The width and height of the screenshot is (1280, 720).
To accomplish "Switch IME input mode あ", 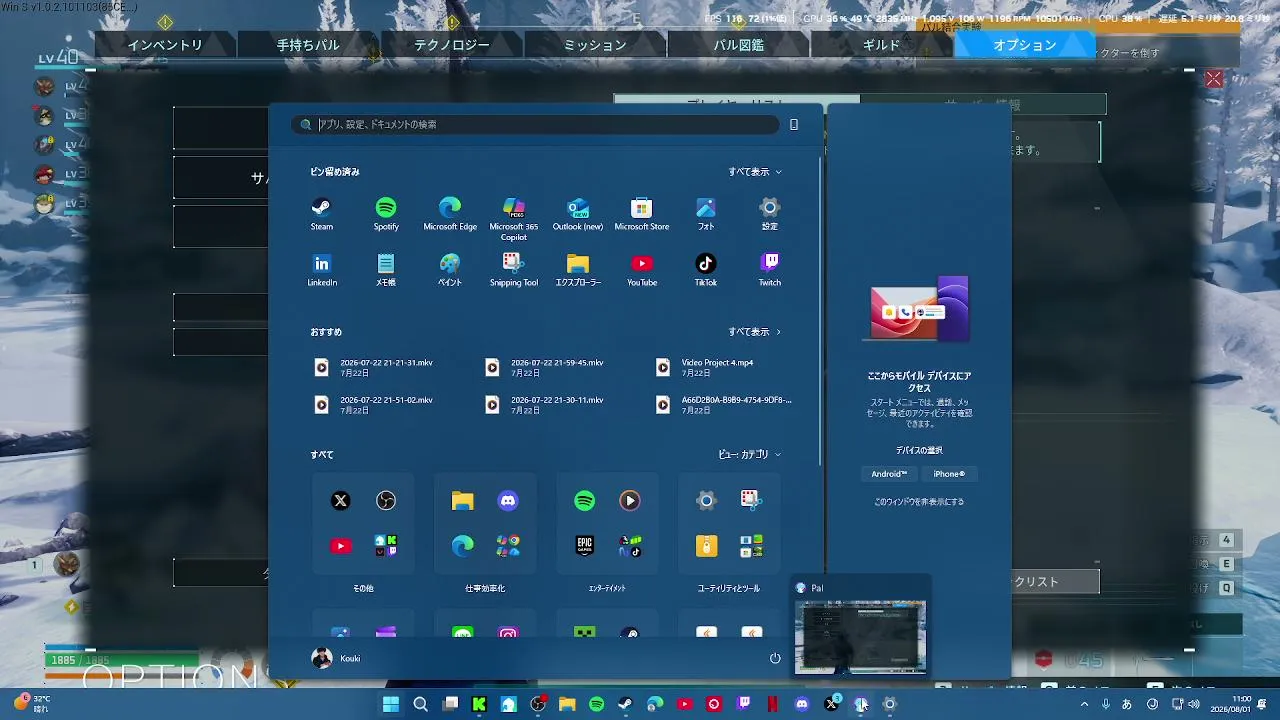I will (1127, 704).
